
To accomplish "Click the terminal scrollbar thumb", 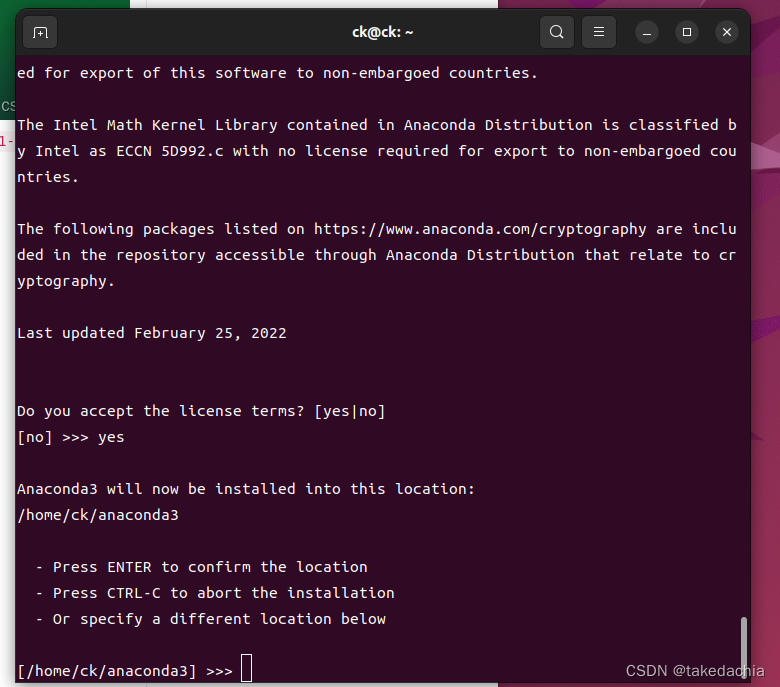I will point(743,648).
